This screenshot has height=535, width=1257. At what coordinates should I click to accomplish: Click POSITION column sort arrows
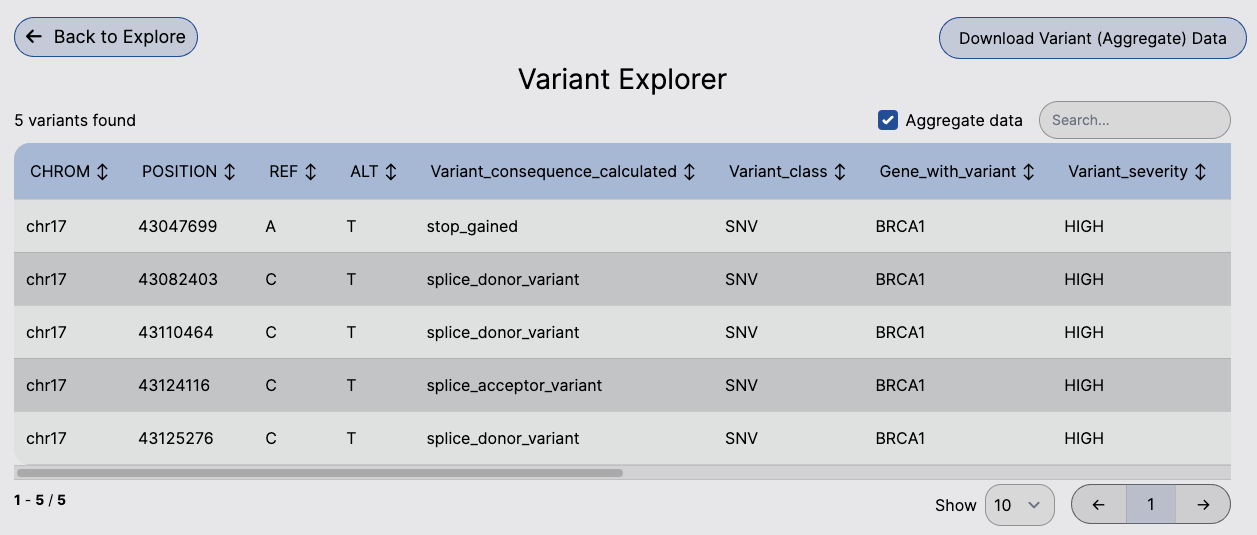tap(230, 172)
